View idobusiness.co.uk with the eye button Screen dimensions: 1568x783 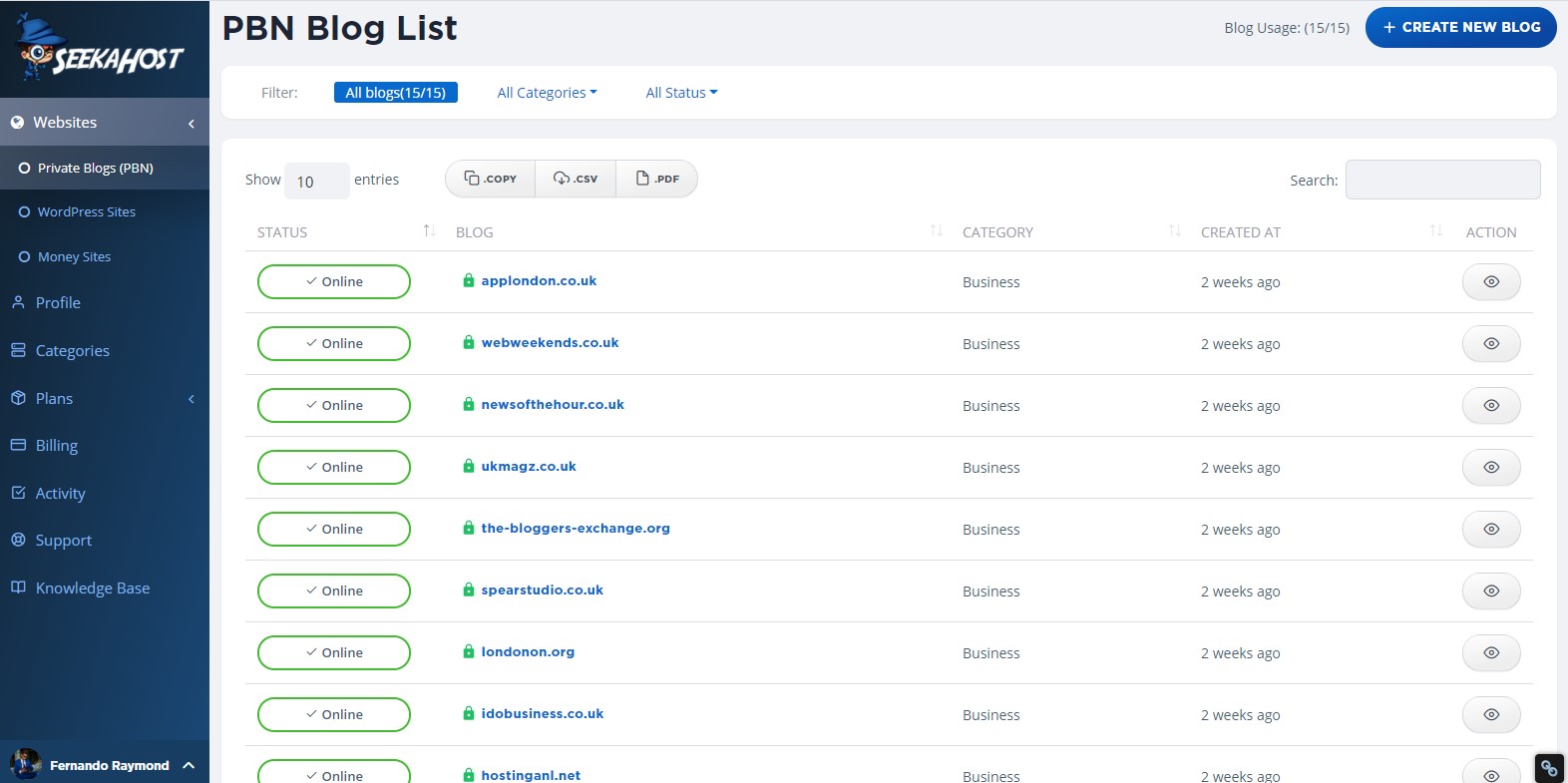point(1491,715)
